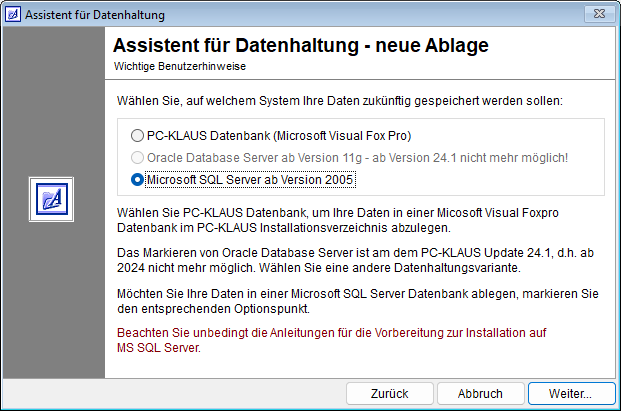This screenshot has height=411, width=621.
Task: Proceed with the Weiter... button
Action: tap(571, 394)
